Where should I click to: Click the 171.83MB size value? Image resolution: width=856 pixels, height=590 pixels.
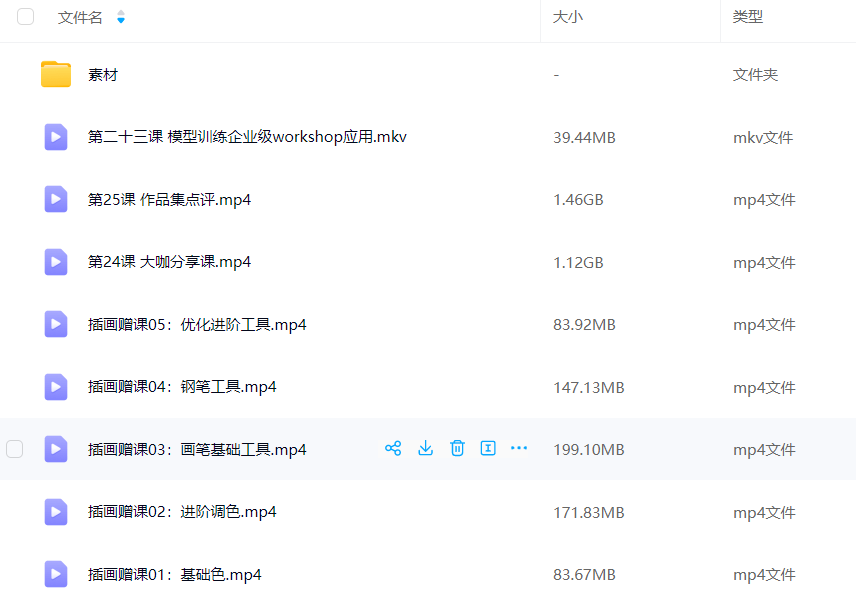(x=588, y=512)
